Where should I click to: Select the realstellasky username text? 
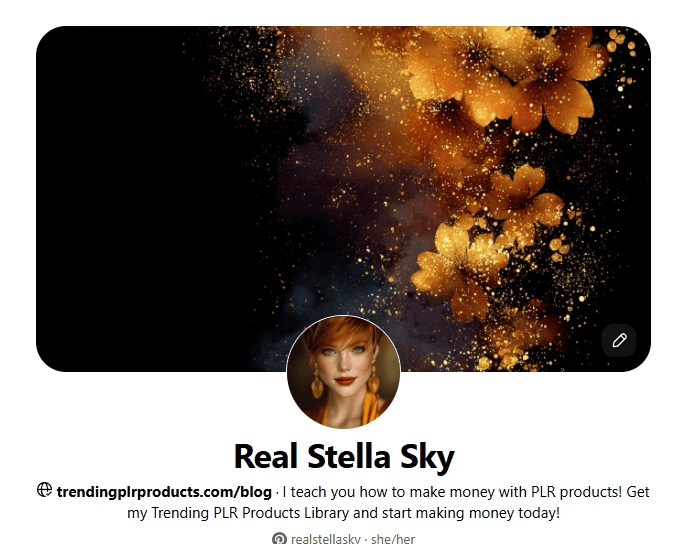(326, 539)
